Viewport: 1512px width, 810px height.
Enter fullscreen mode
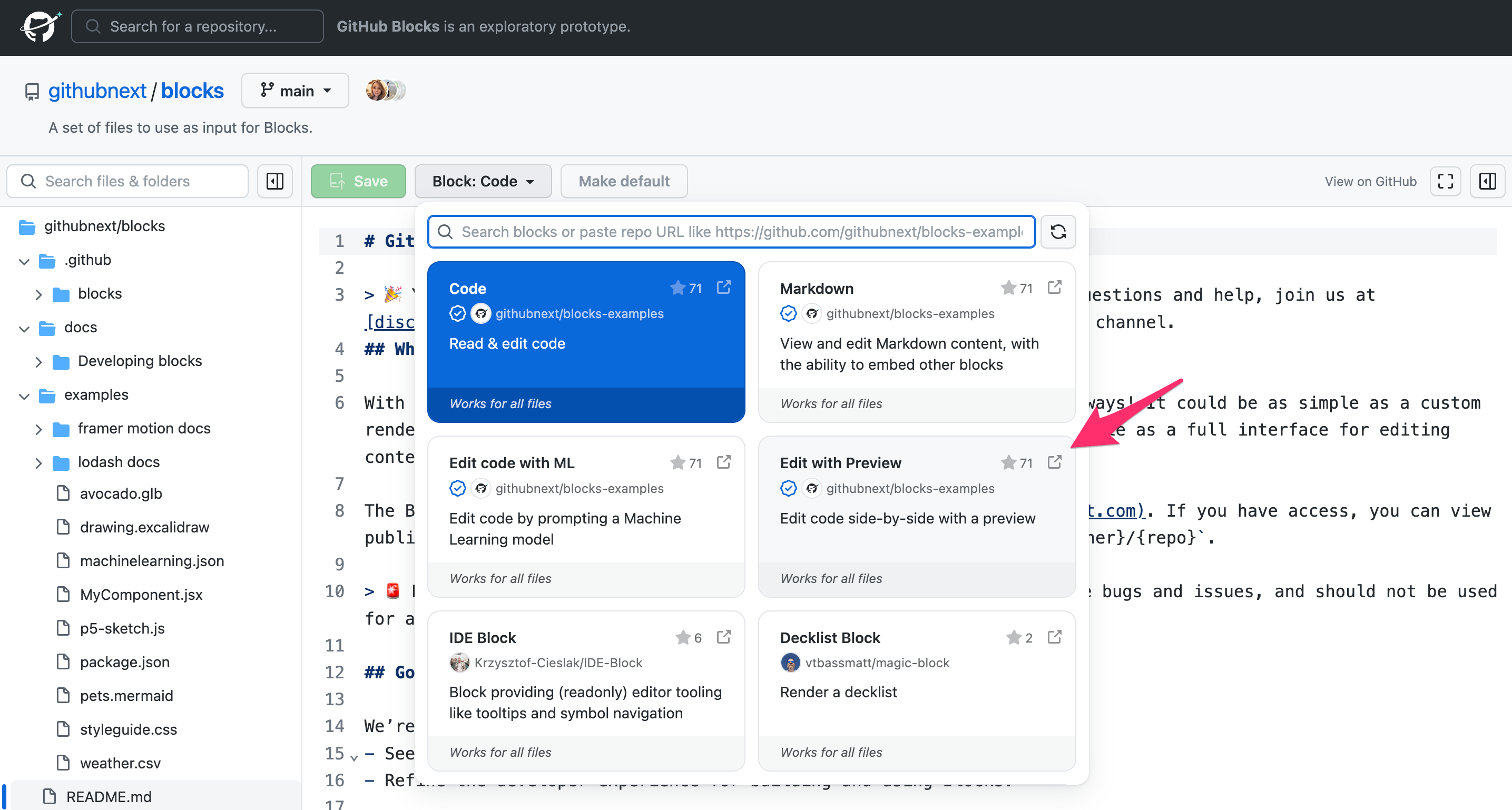(1445, 181)
